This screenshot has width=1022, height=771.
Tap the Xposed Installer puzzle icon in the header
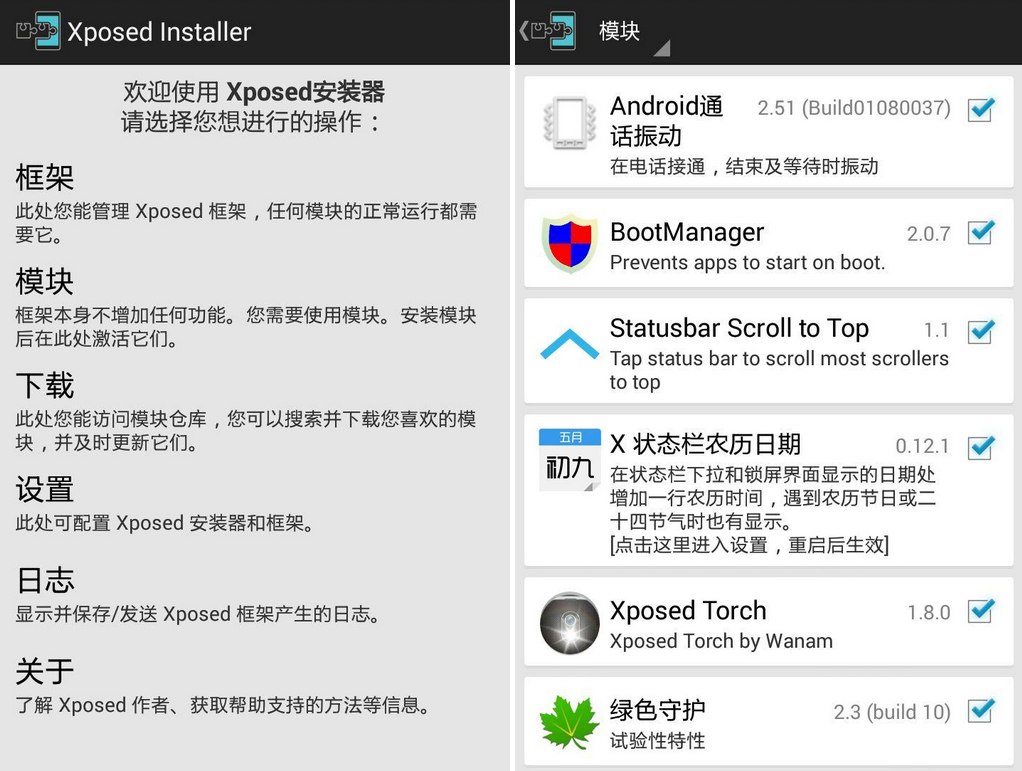(38, 31)
